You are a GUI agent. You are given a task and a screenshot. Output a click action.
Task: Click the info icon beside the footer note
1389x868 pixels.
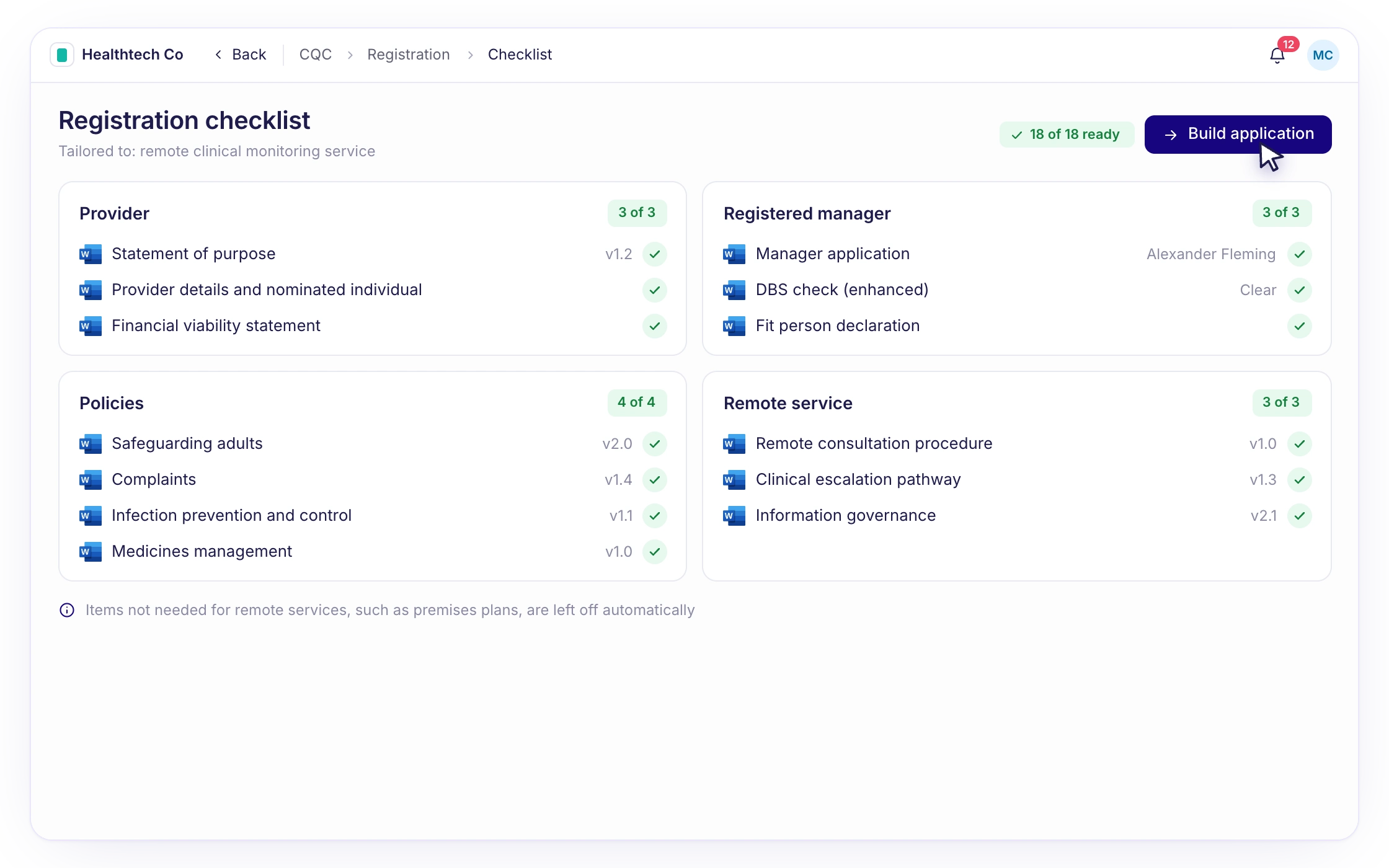point(67,610)
